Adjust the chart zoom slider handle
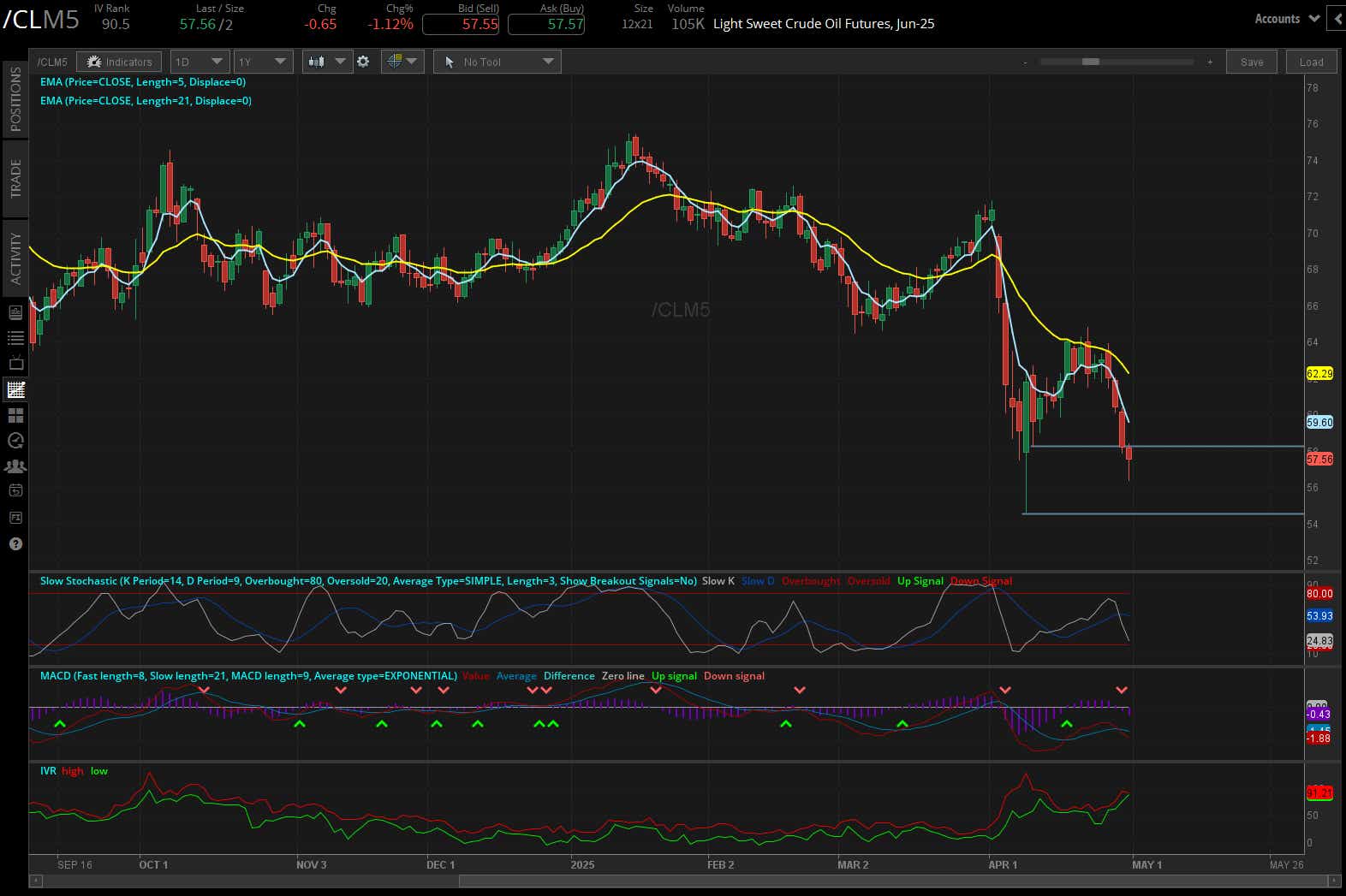The width and height of the screenshot is (1346, 896). pos(1091,62)
